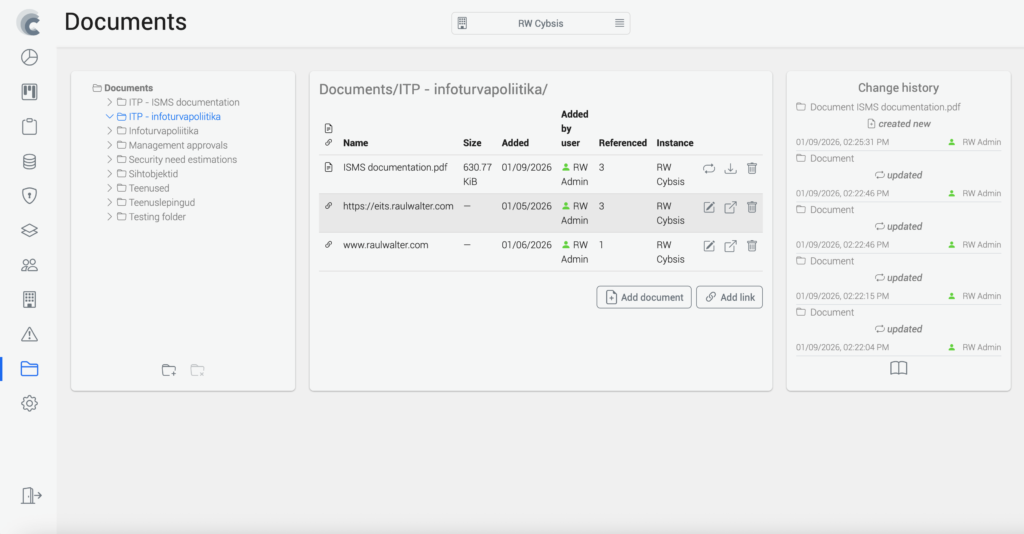1024x534 pixels.
Task: Download ISMS documentation.pdf file
Action: tap(730, 168)
